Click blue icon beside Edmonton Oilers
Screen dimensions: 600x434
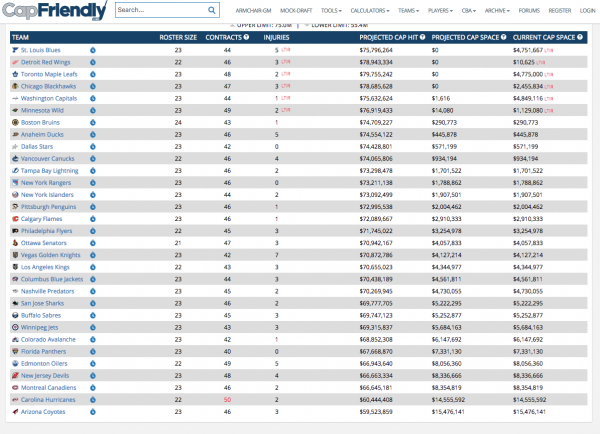93,361
